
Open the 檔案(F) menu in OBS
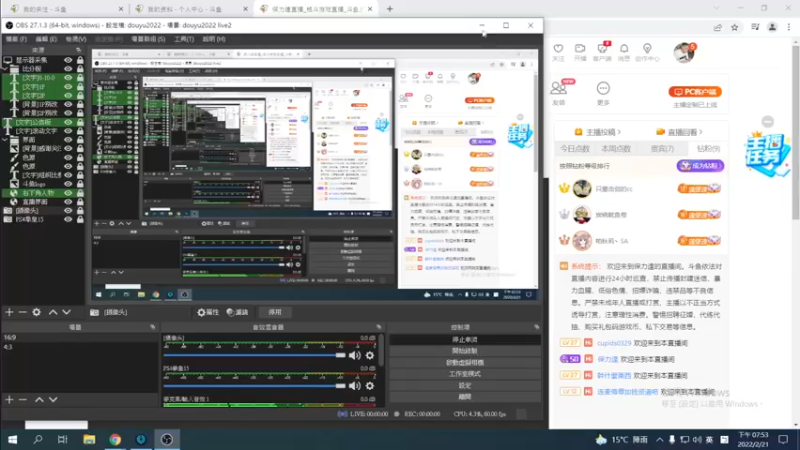click(16, 39)
